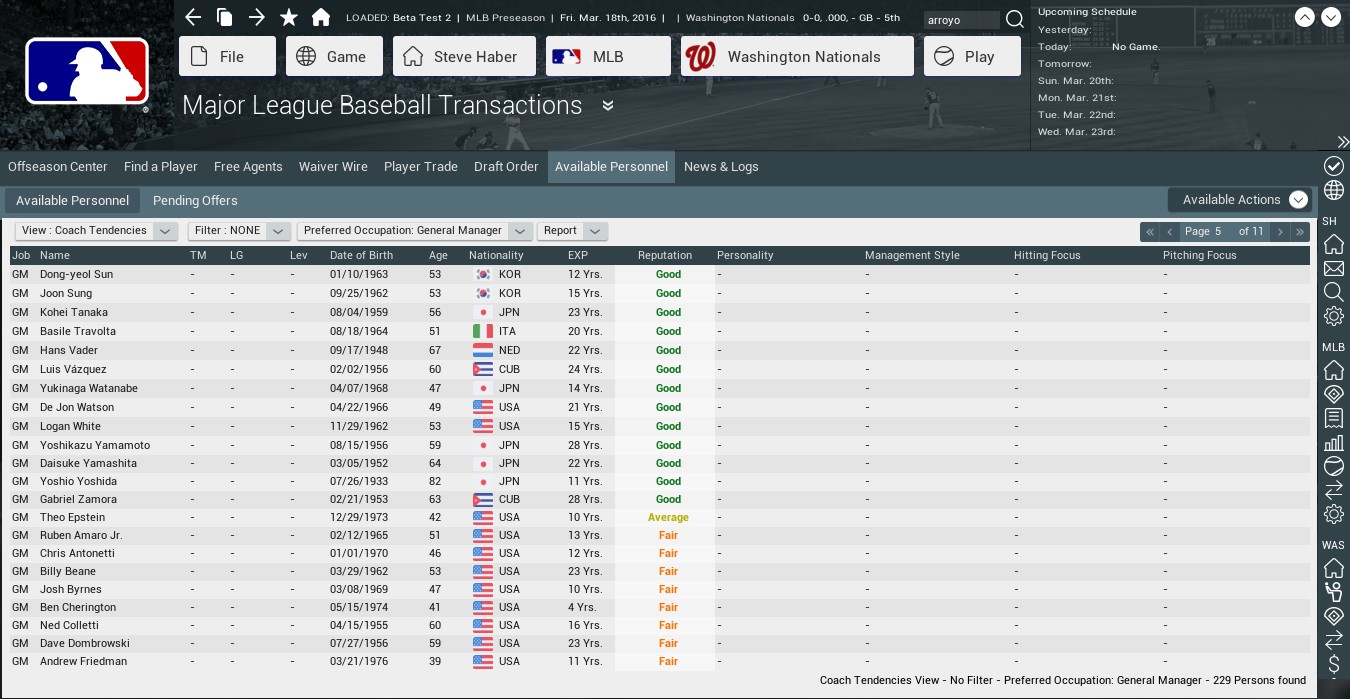Open the Pending Offers tab

pos(195,201)
